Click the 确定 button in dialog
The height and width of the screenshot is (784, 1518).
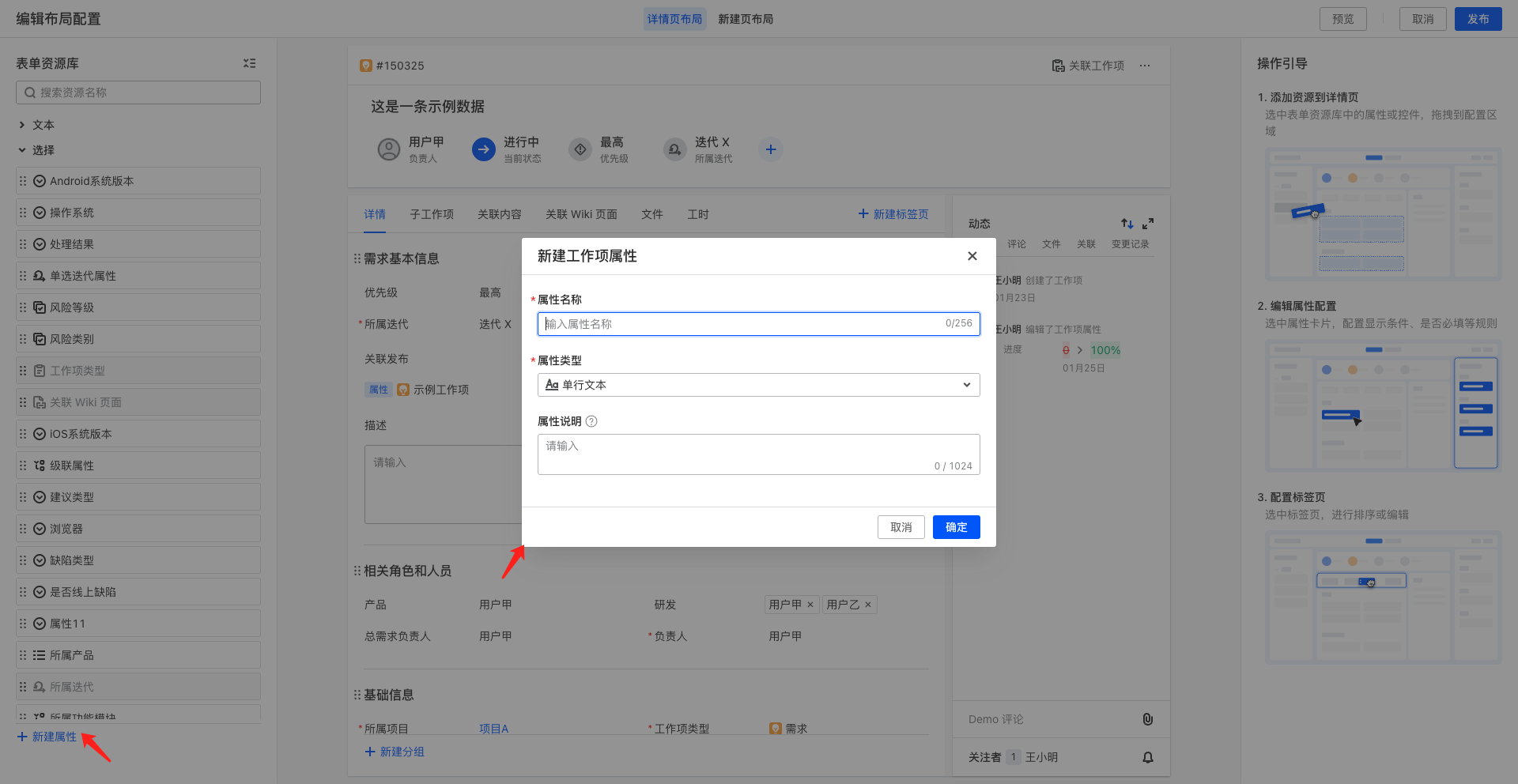[957, 527]
